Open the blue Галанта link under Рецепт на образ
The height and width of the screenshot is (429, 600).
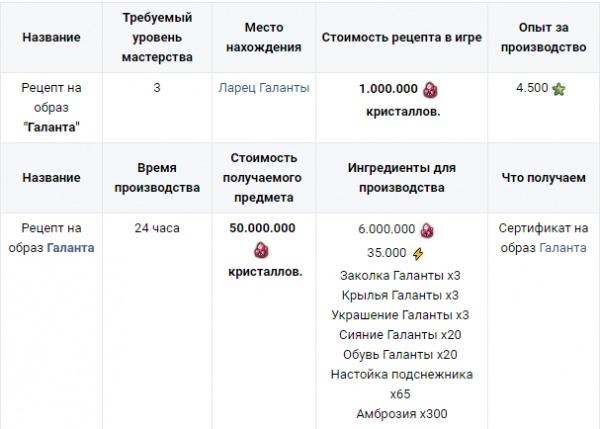pos(73,248)
